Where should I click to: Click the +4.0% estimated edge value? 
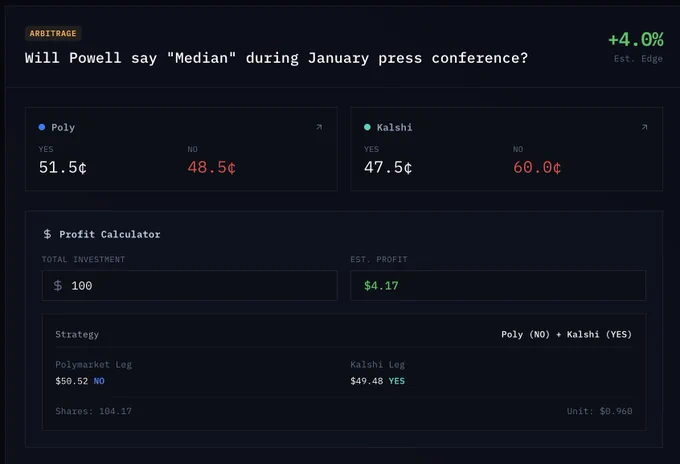(636, 39)
